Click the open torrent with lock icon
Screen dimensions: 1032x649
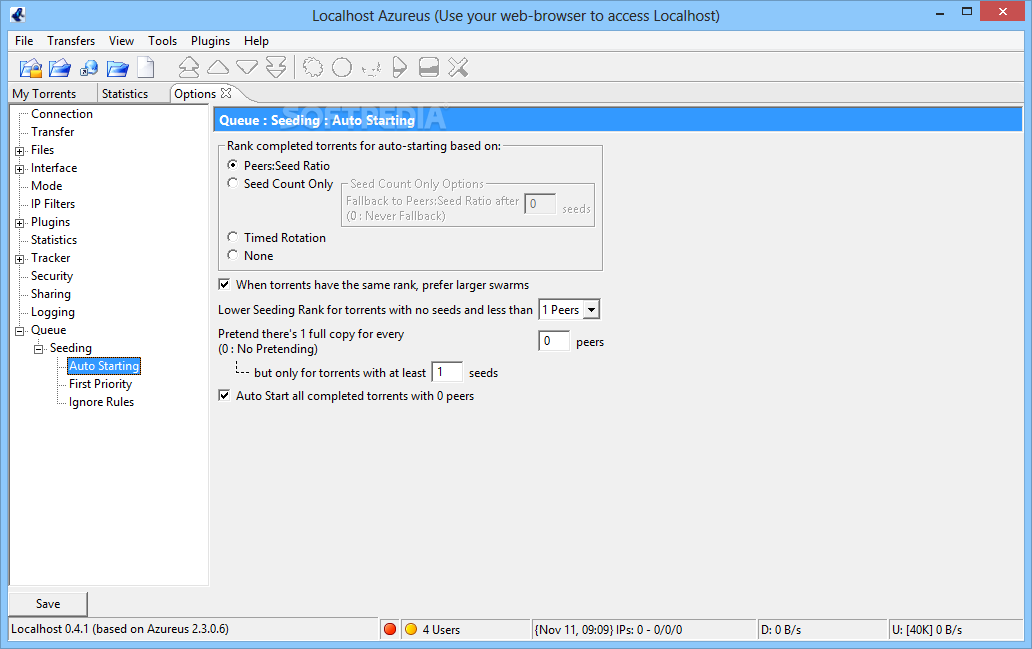point(30,68)
